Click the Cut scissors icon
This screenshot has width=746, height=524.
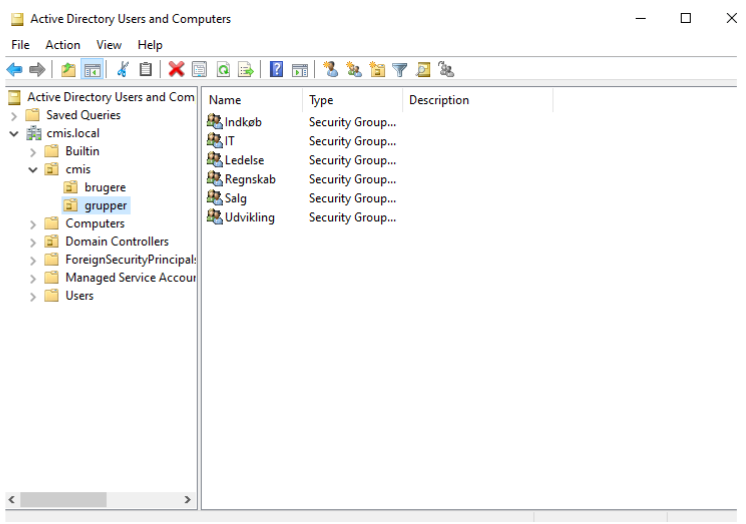(x=122, y=69)
